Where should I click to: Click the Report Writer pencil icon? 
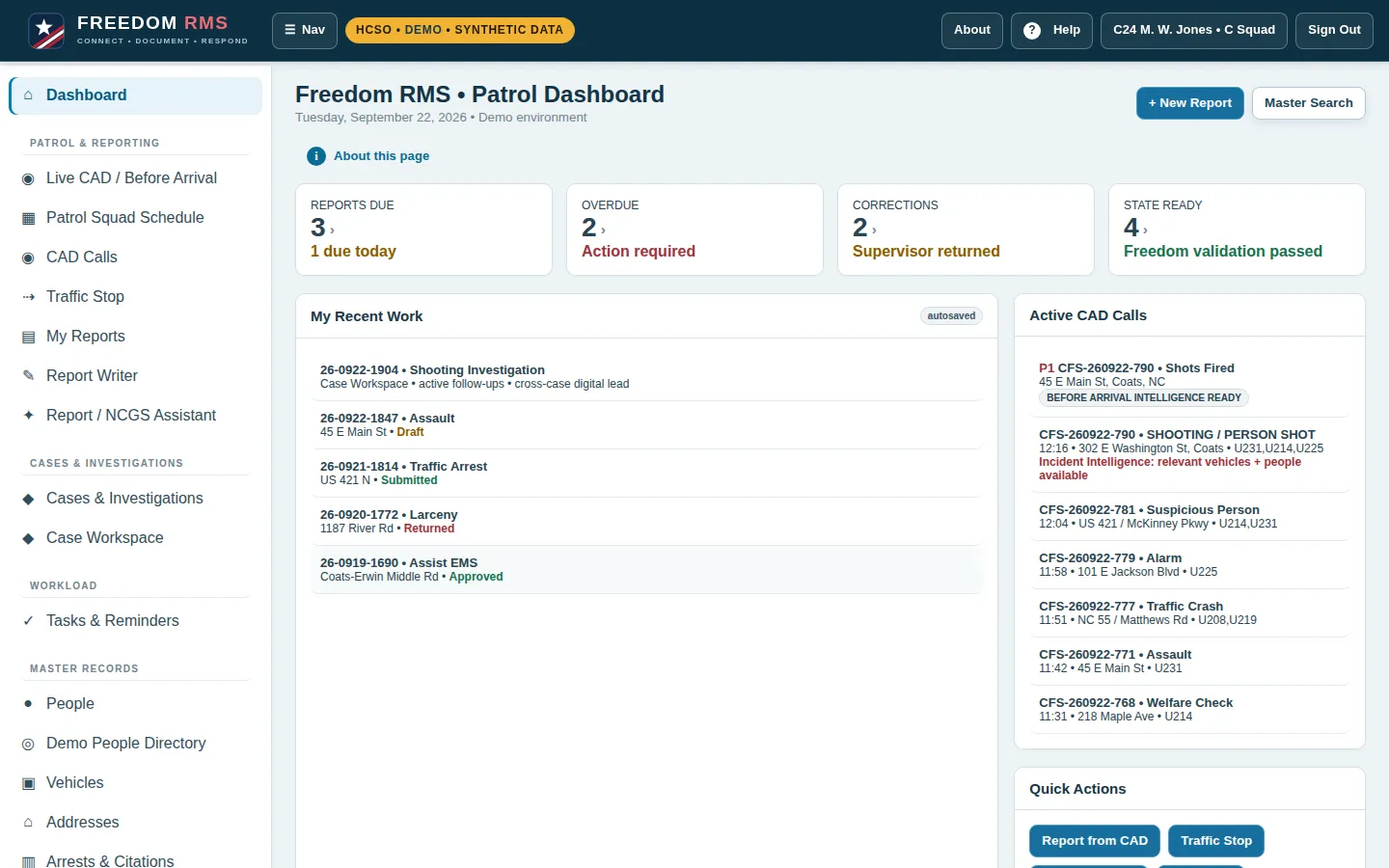pyautogui.click(x=28, y=376)
